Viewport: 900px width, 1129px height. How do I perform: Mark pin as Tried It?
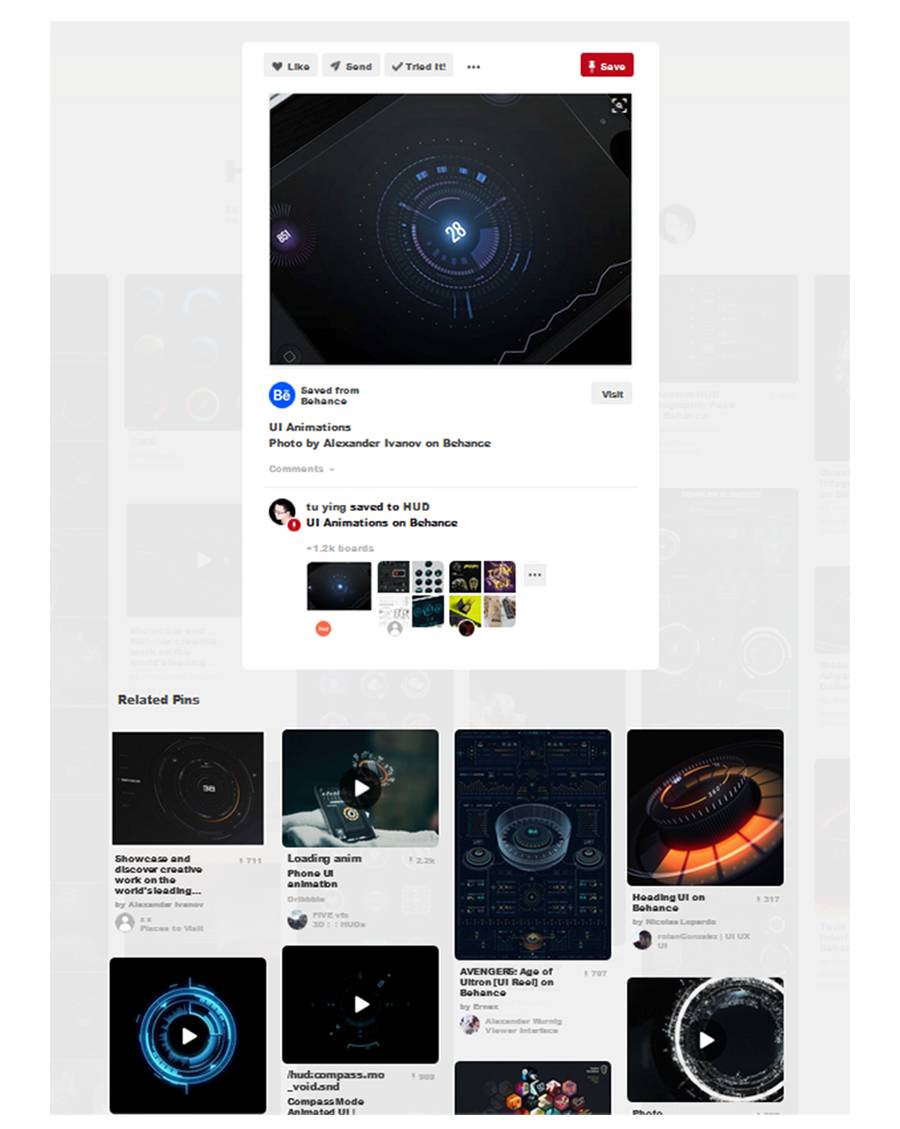coord(418,66)
